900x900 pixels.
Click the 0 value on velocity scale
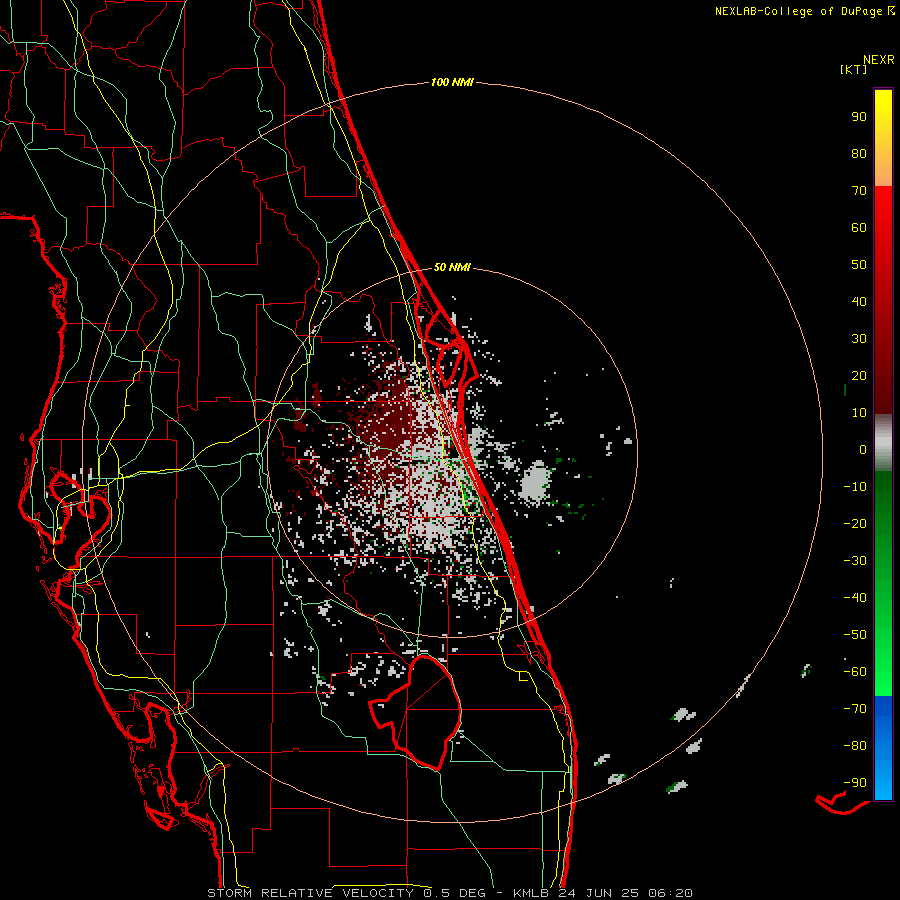click(x=863, y=450)
